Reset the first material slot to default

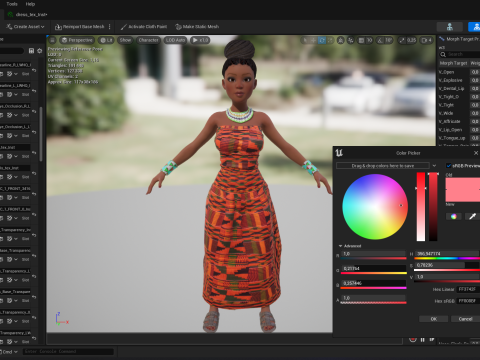pyautogui.click(x=34, y=71)
